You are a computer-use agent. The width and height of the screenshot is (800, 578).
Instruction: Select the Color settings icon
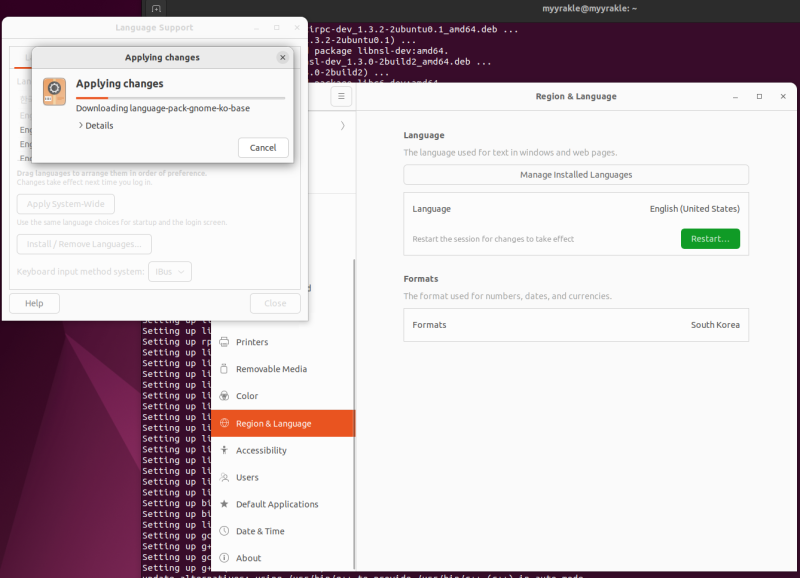tap(225, 396)
